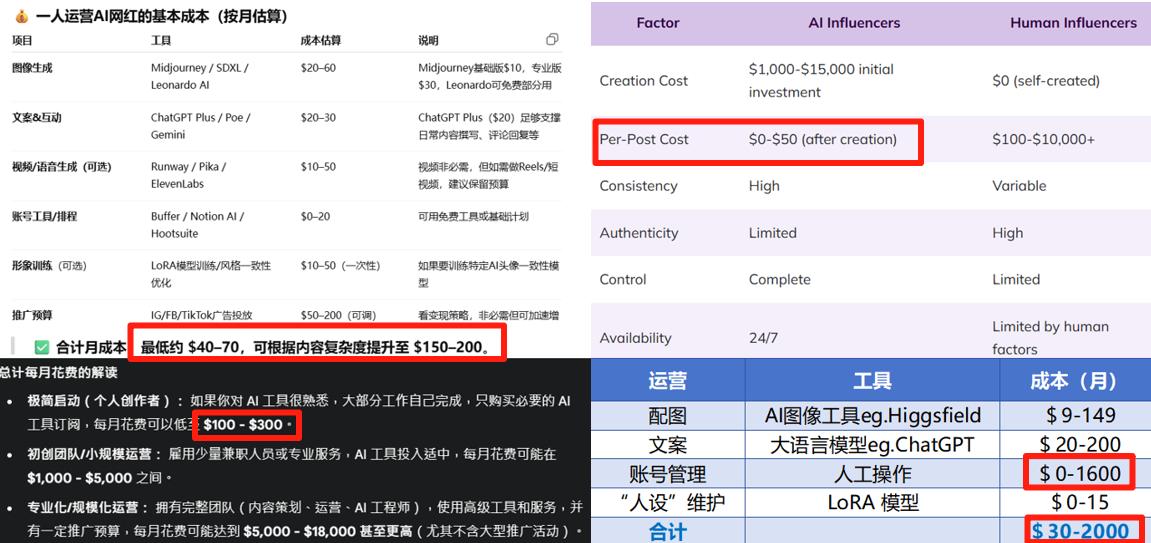Screen dimensions: 1151x543
Task: Click the green checkmark next to 合计月成本
Action: (x=42, y=347)
